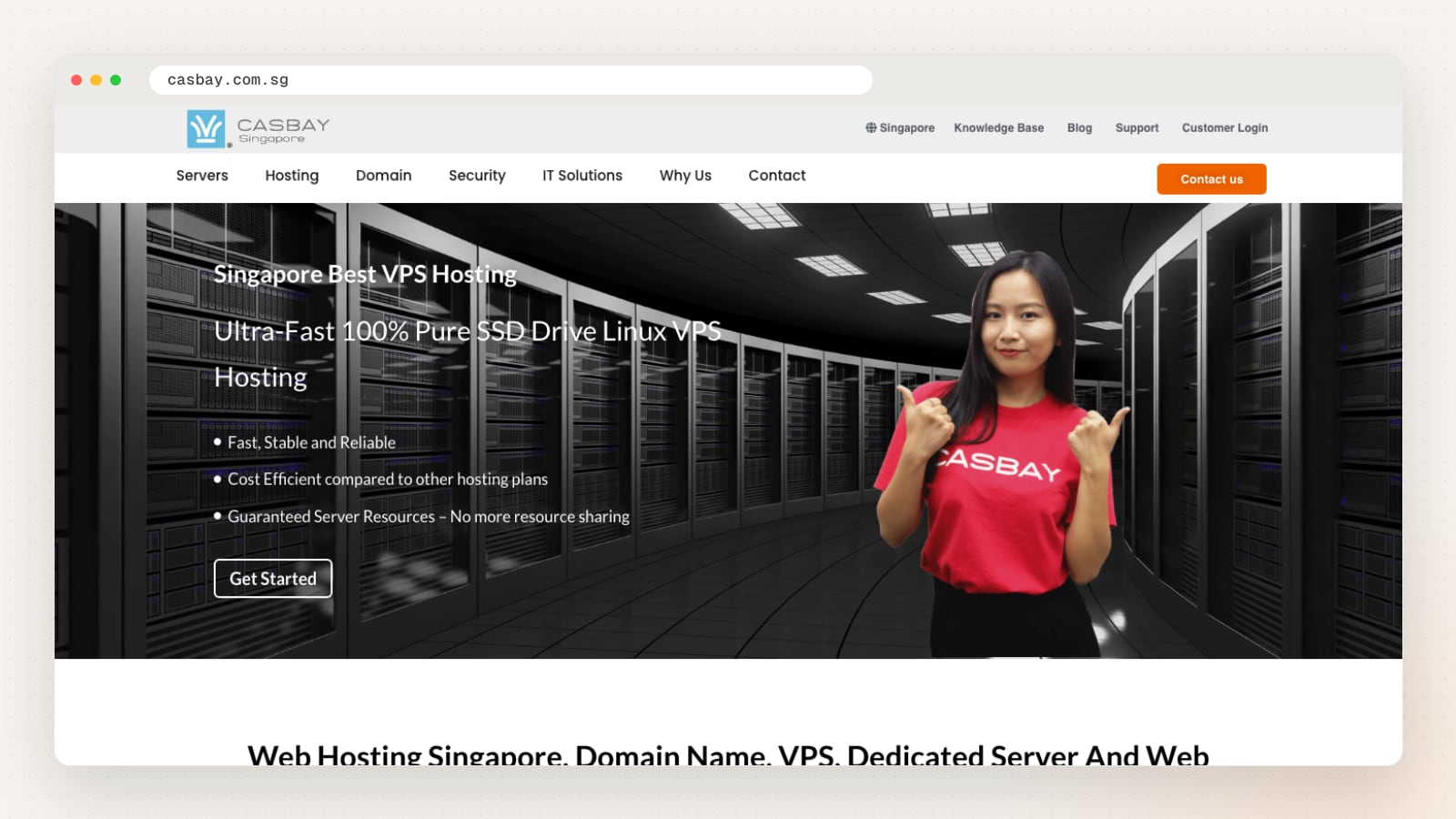Screen dimensions: 1456x819
Task: Click the browser address bar casbay.com.sg
Action: (x=511, y=80)
